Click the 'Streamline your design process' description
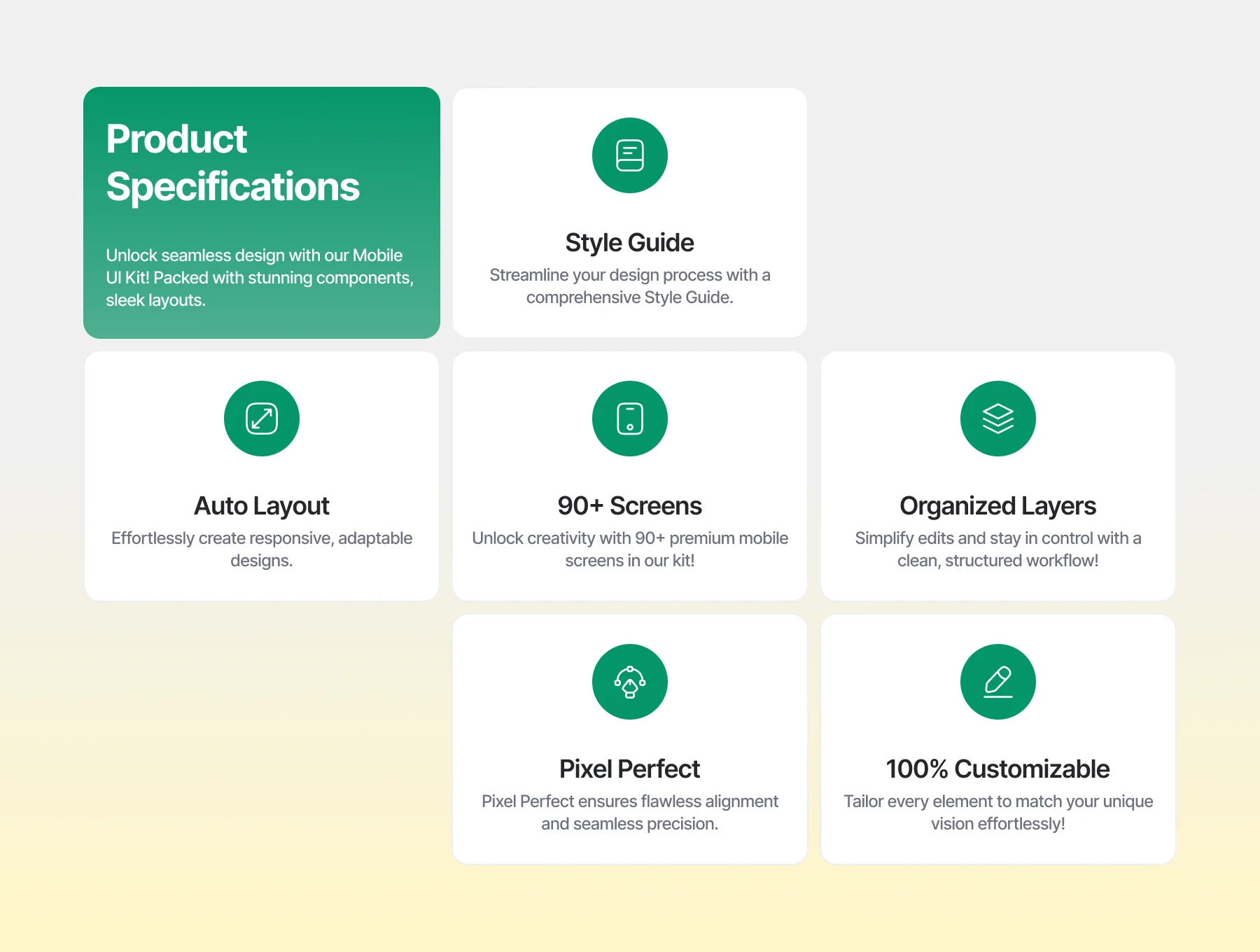Screen dimensions: 1260x952 tap(630, 286)
